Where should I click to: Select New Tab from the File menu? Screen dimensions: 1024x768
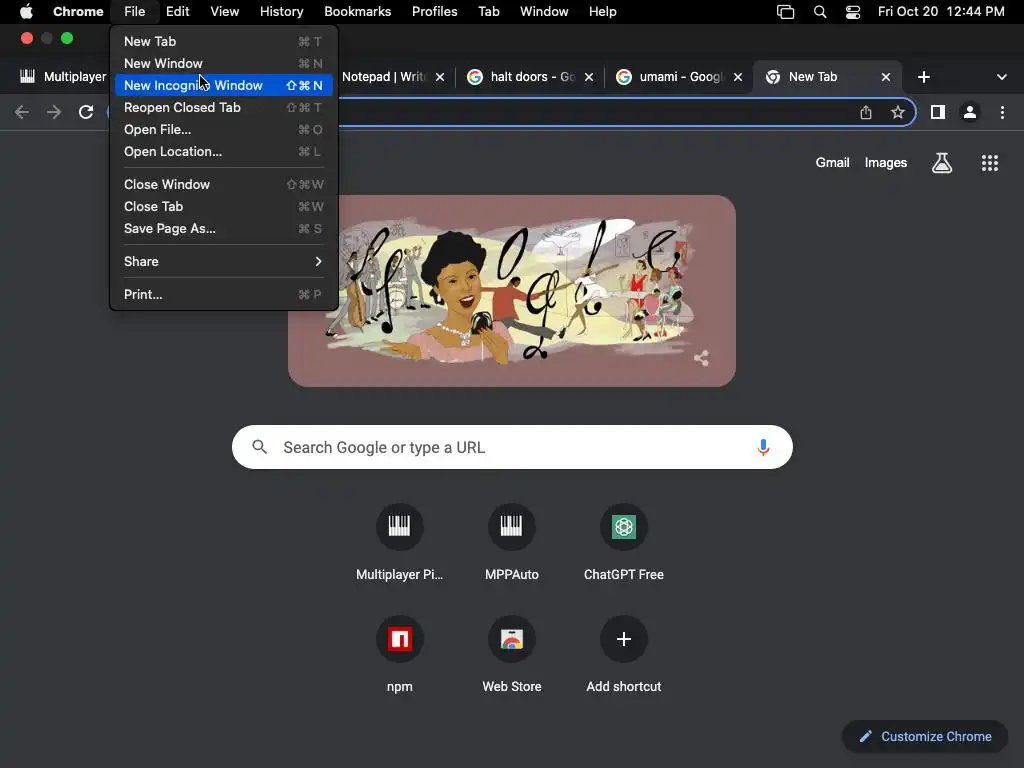[x=224, y=41]
